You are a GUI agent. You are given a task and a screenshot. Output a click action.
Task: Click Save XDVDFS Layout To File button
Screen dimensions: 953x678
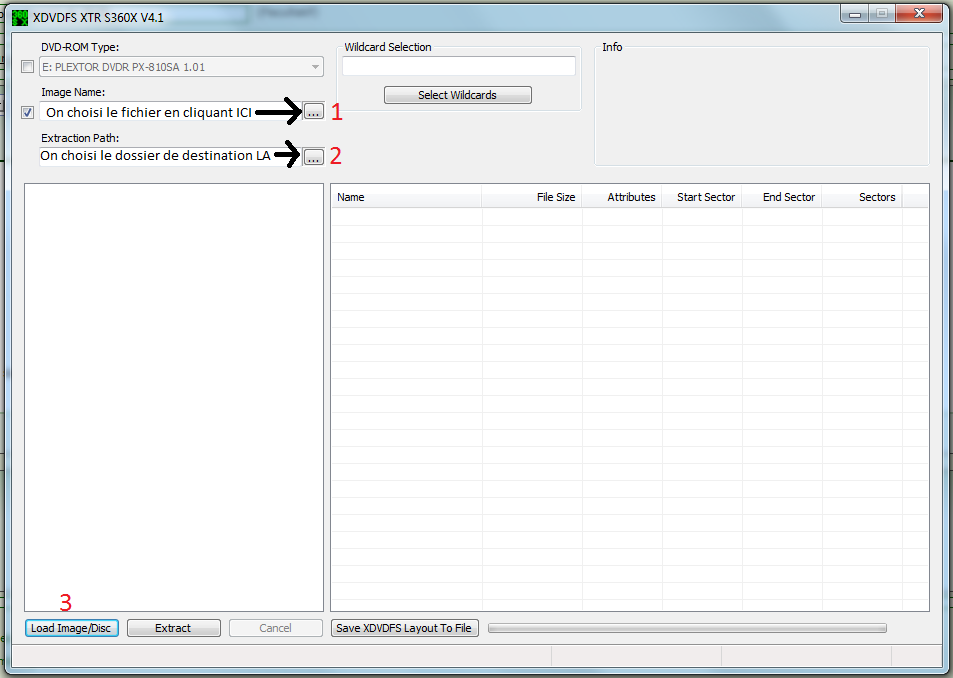click(x=405, y=628)
